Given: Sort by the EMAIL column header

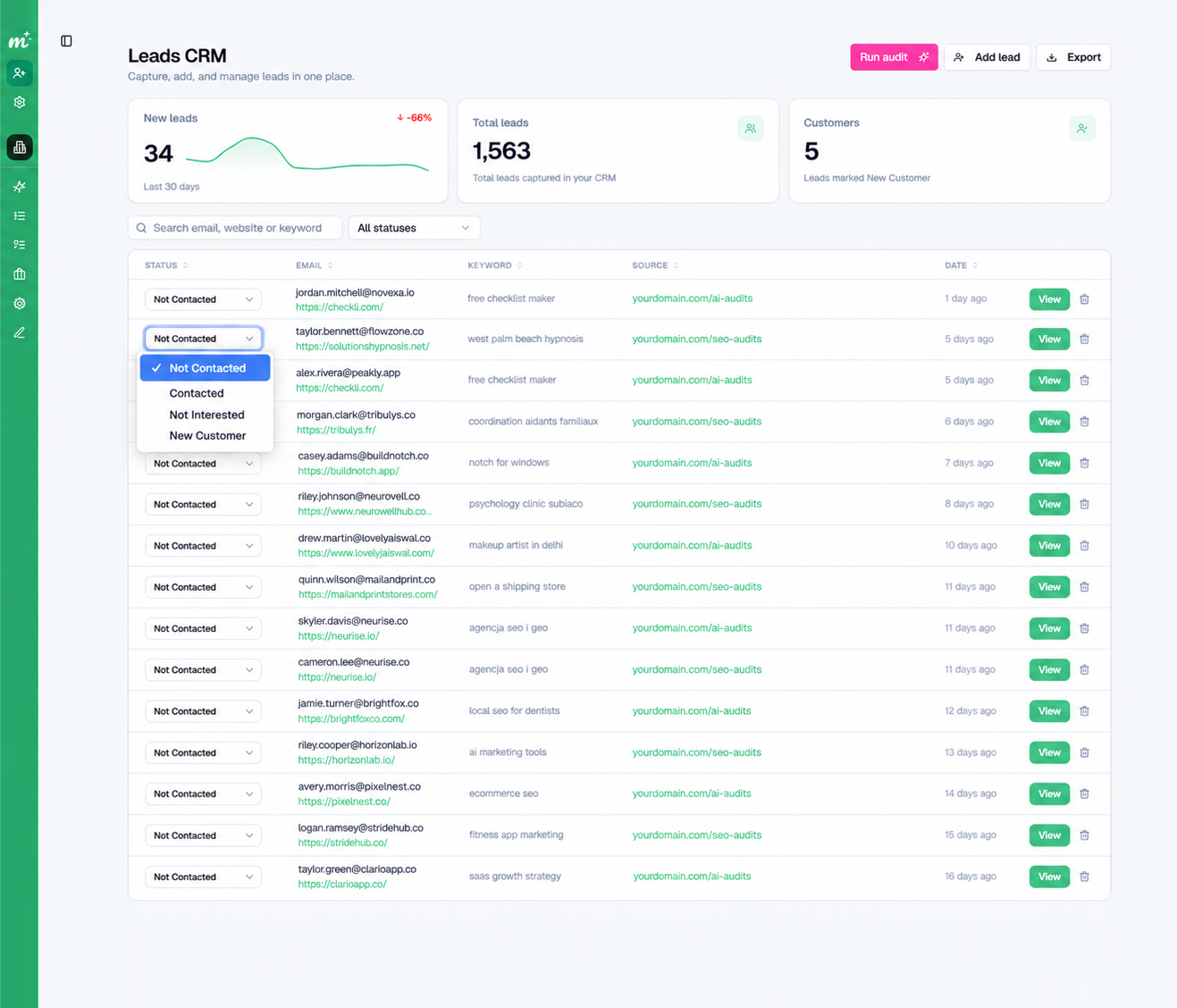Looking at the screenshot, I should (x=315, y=265).
